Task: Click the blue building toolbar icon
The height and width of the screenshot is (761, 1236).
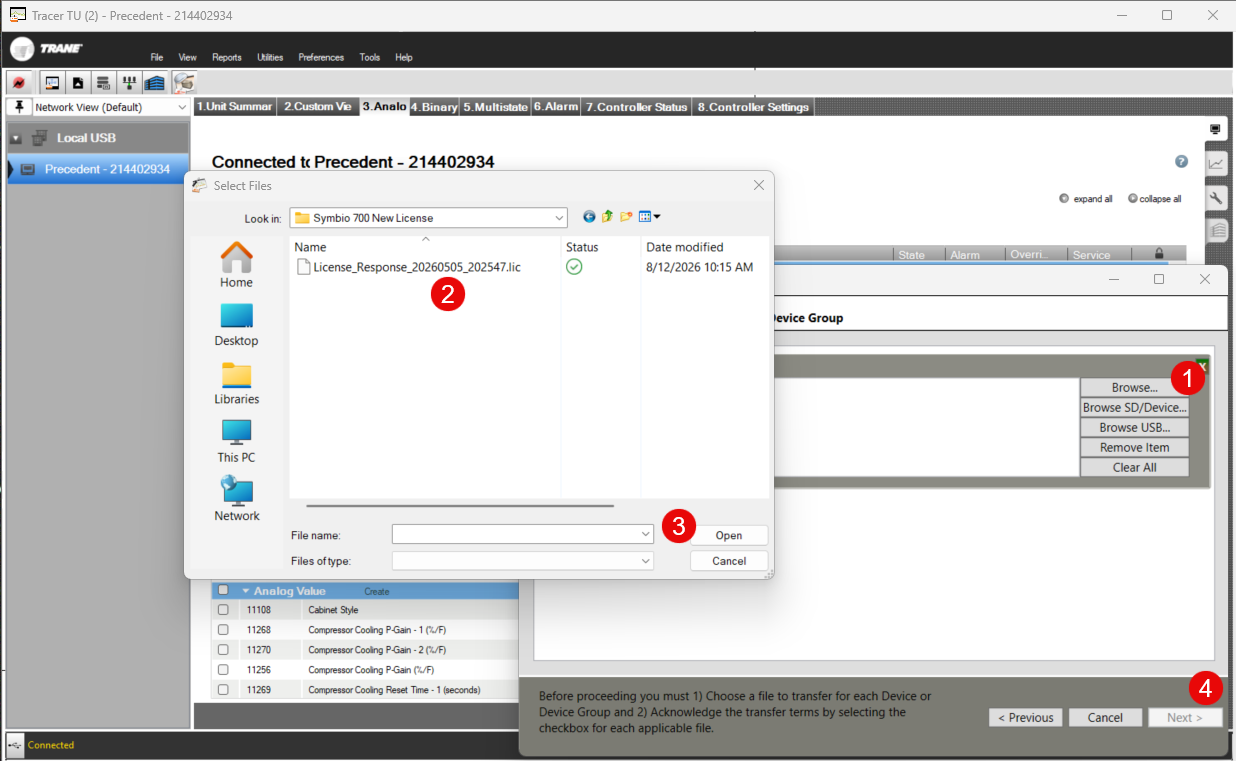Action: pyautogui.click(x=154, y=83)
